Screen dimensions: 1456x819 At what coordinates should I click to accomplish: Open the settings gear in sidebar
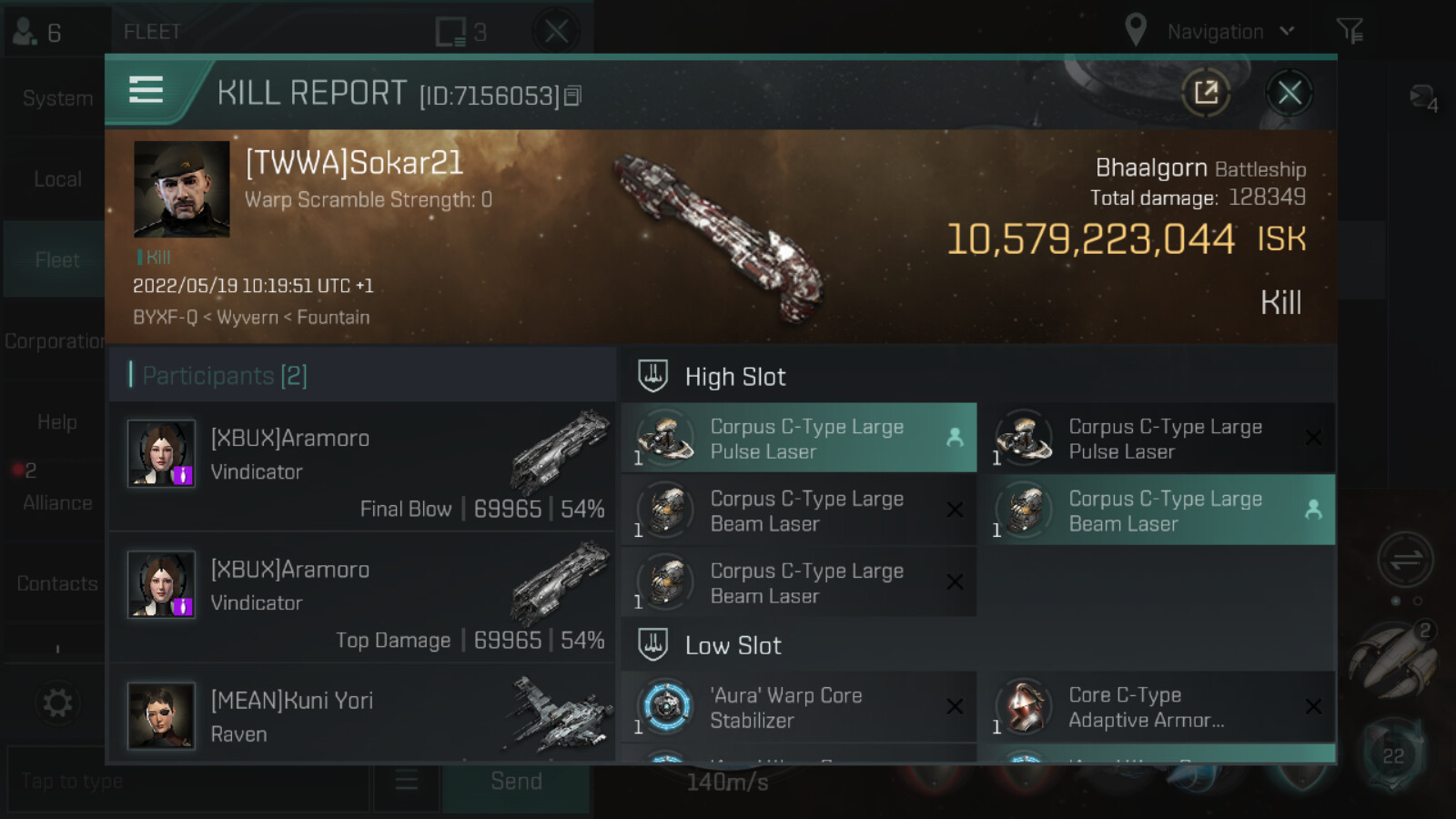[57, 703]
